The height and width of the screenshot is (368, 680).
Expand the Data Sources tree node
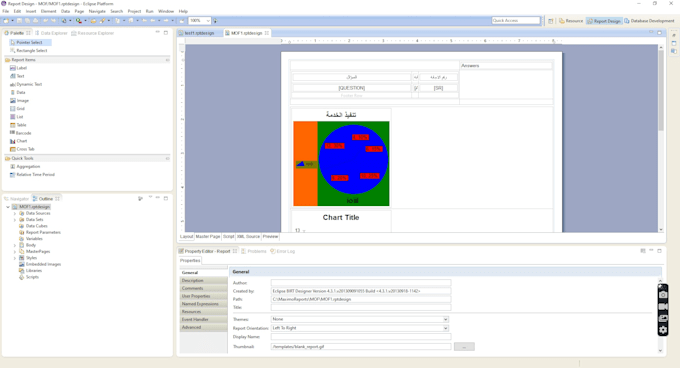click(x=15, y=213)
